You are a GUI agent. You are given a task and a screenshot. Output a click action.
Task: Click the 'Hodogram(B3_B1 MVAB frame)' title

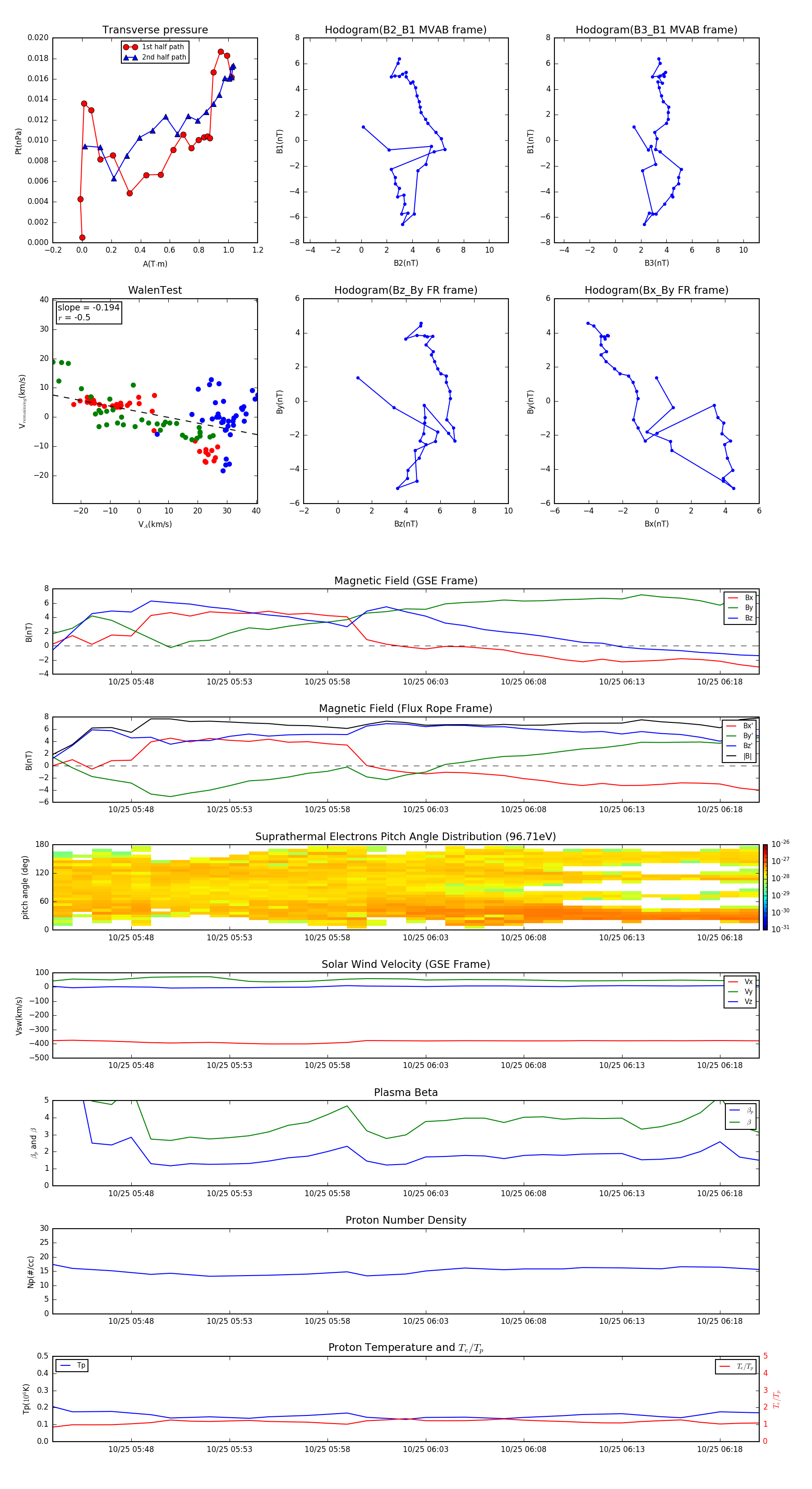(656, 30)
